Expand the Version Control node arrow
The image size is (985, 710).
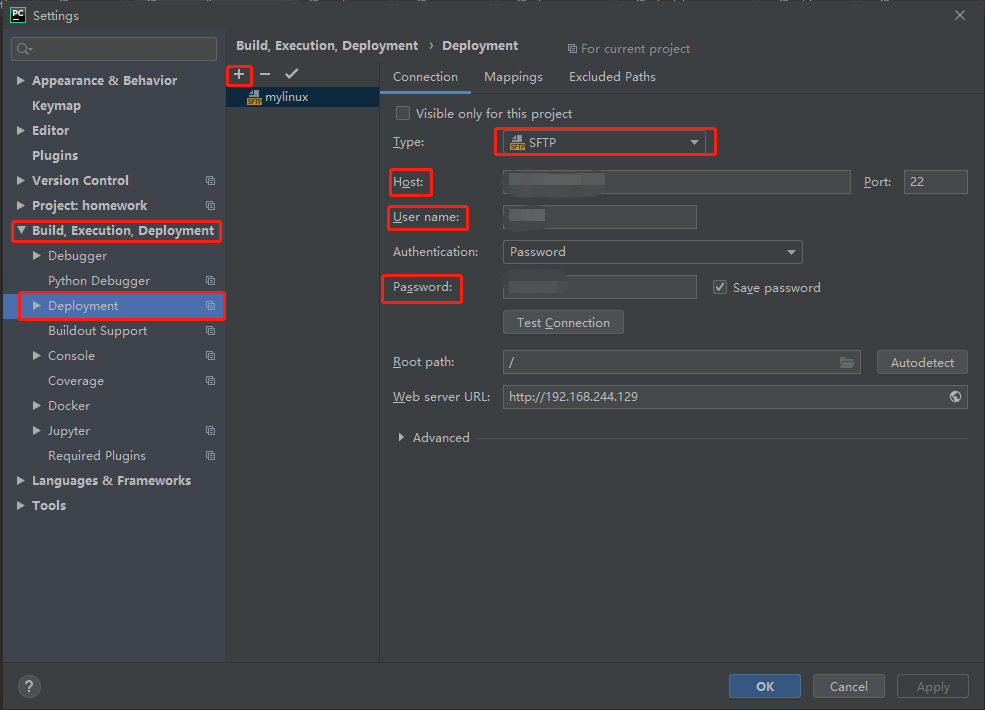21,181
